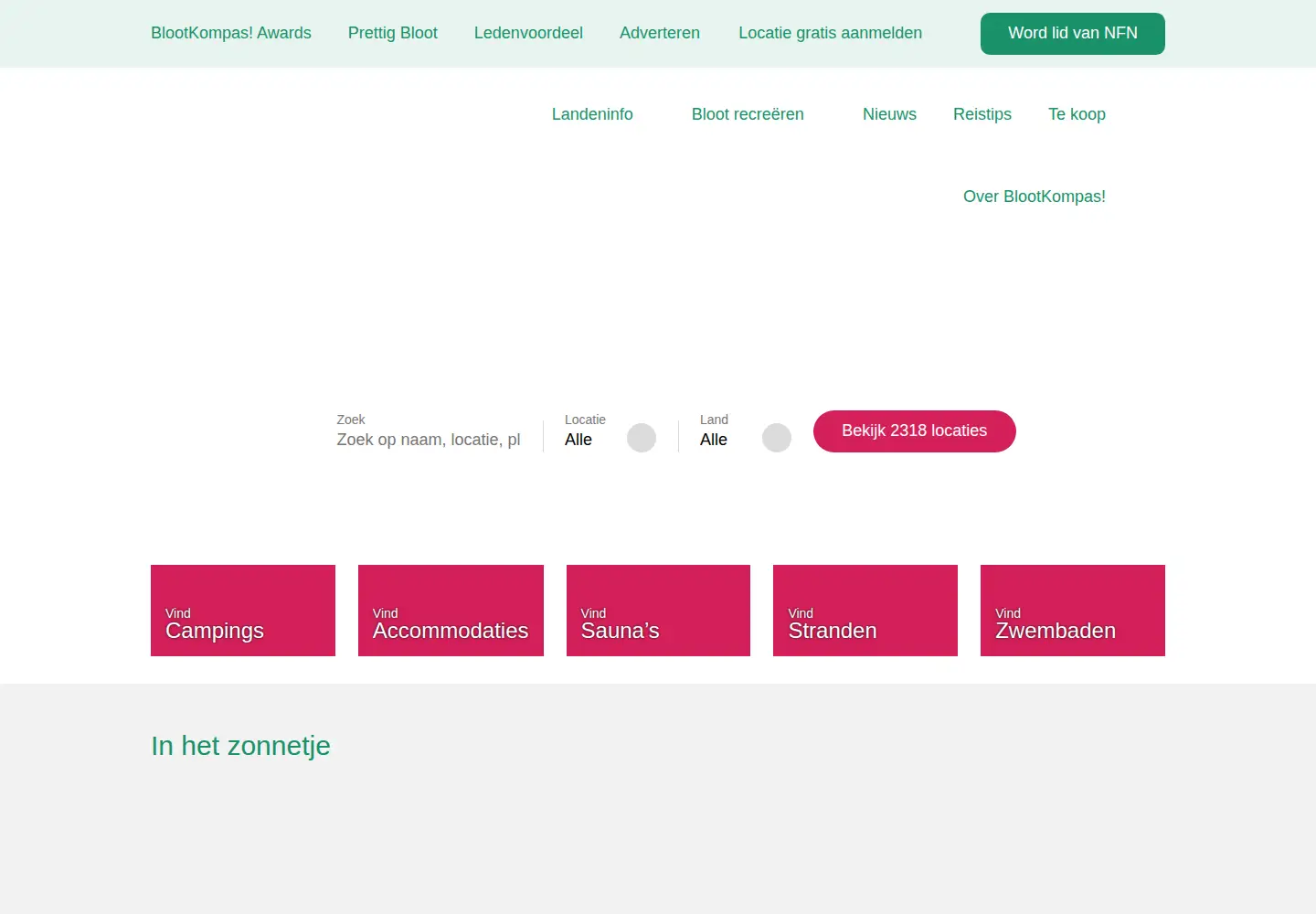Click Locatie gratis aanmelden link
The width and height of the screenshot is (1316, 914).
[x=831, y=33]
